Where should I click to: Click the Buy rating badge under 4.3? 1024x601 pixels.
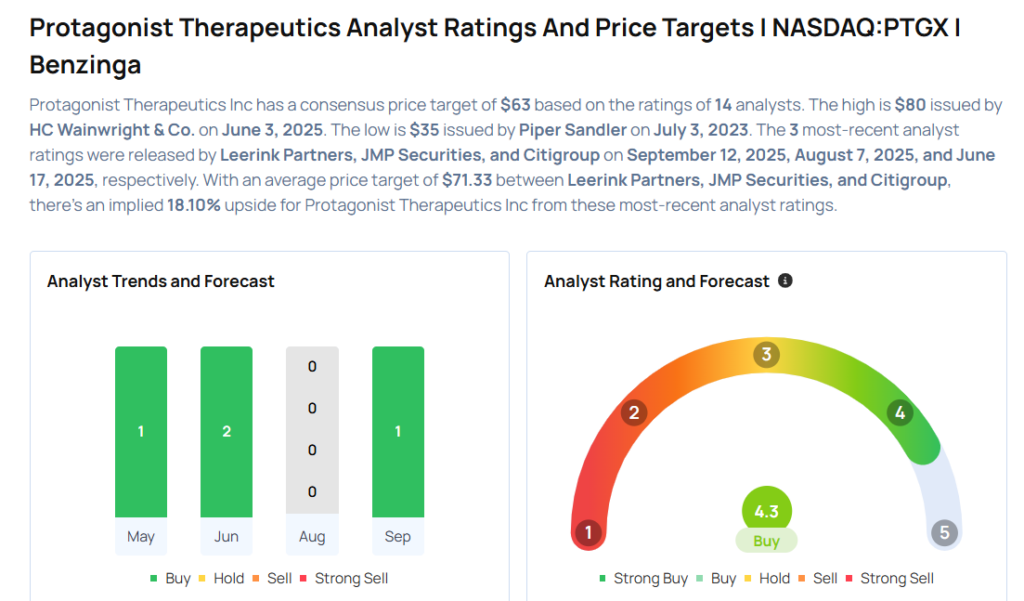point(766,541)
